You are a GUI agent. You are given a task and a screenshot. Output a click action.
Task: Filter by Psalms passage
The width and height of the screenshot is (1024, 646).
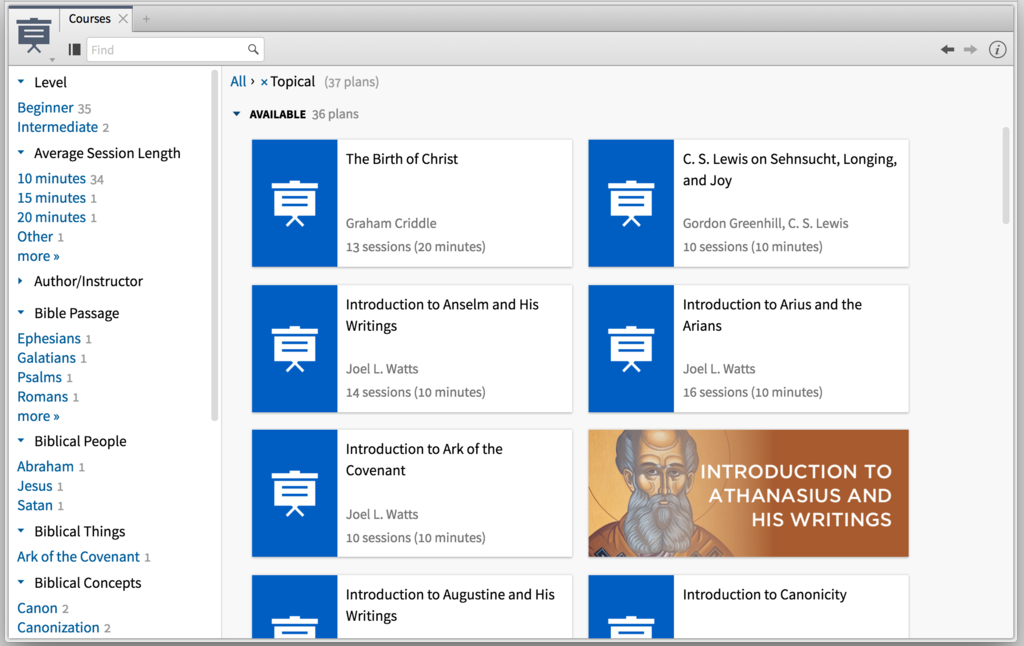(39, 378)
